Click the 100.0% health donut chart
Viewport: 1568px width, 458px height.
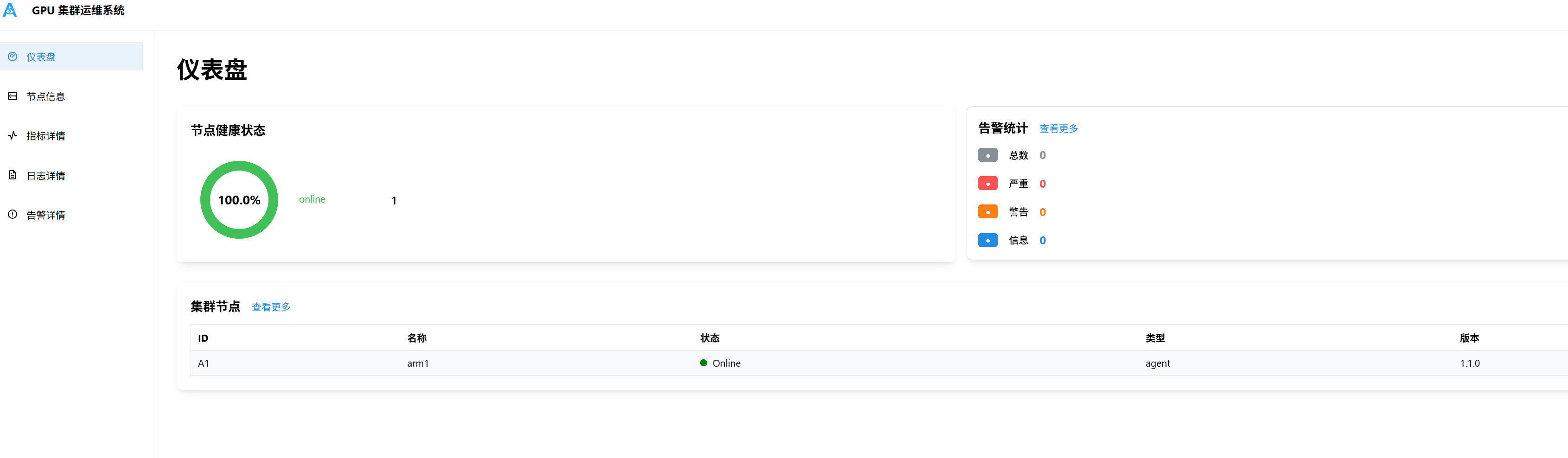[239, 200]
